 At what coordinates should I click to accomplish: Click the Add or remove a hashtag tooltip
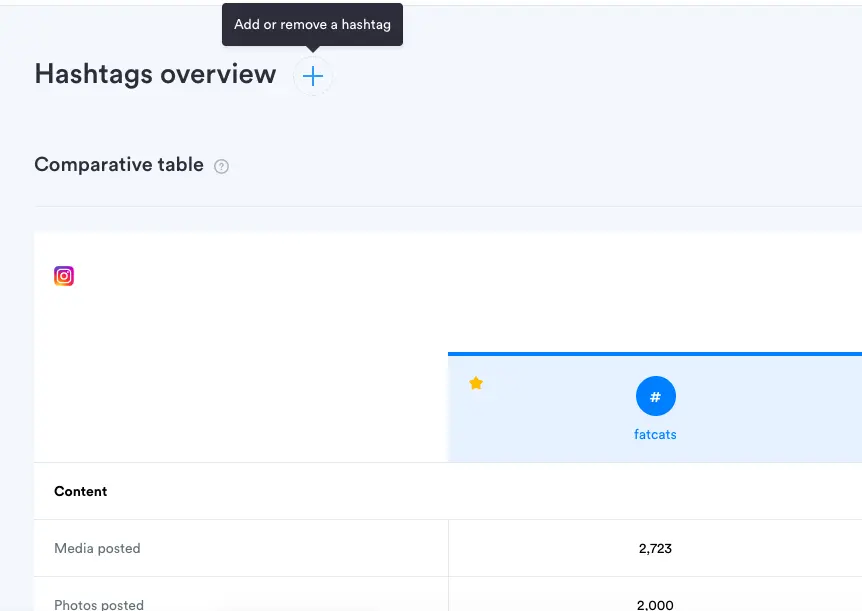(x=312, y=25)
